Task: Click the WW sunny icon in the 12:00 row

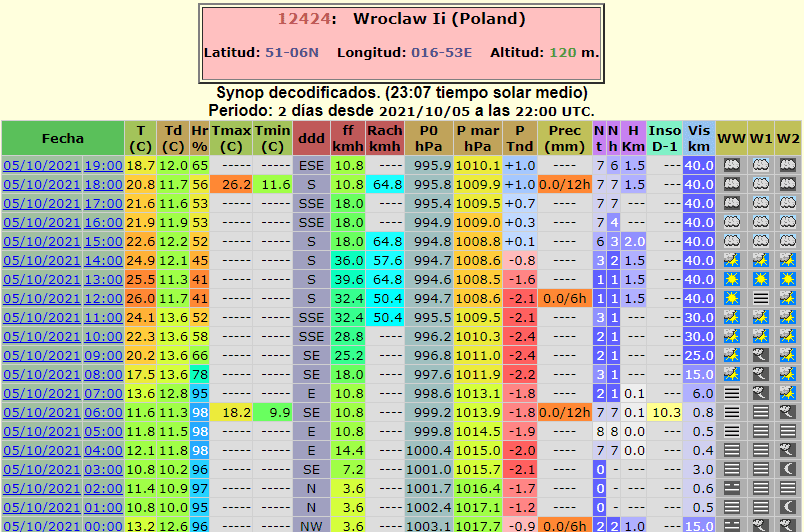Action: tap(732, 298)
